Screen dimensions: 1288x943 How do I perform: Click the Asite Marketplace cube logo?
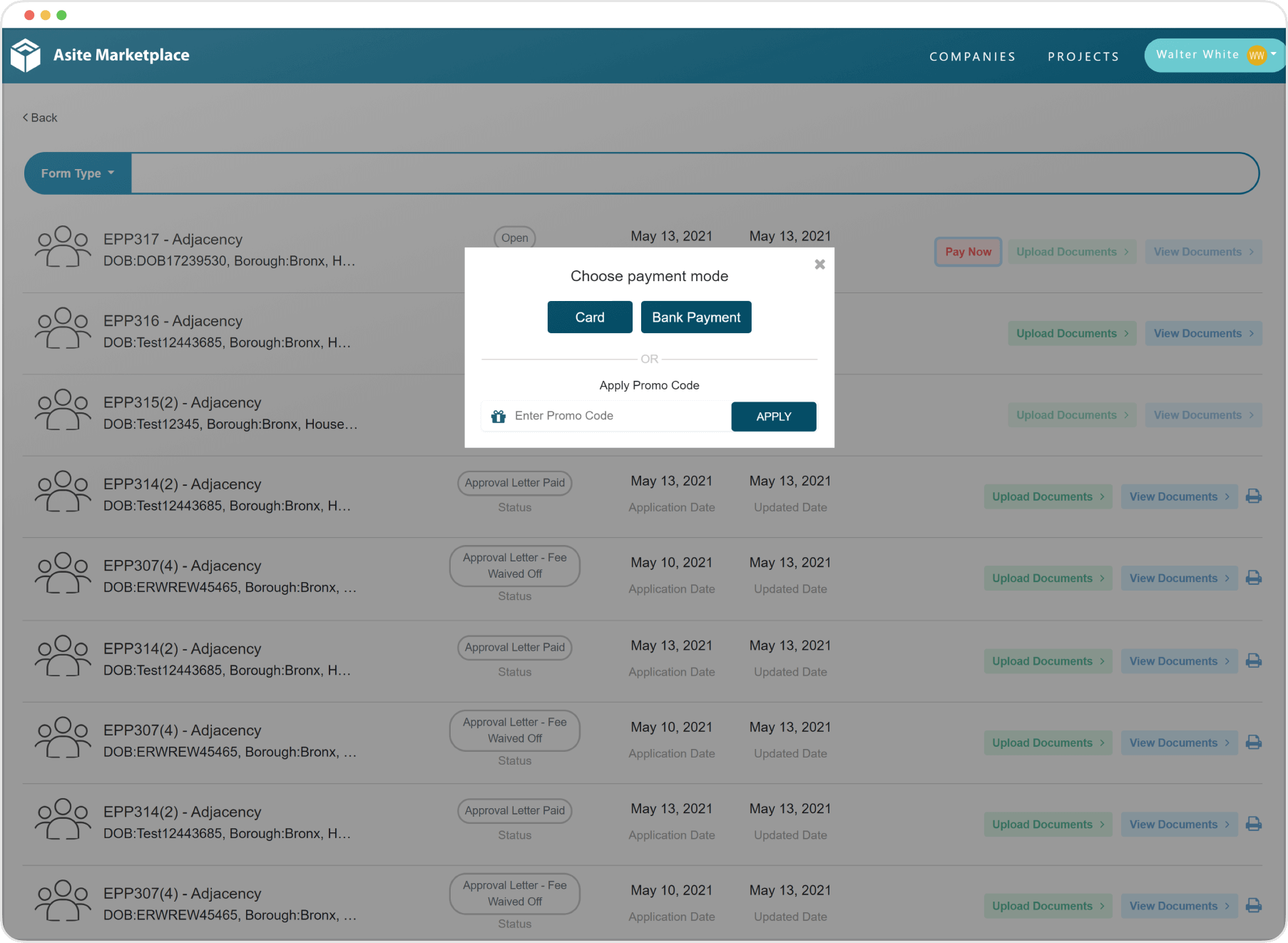click(26, 54)
